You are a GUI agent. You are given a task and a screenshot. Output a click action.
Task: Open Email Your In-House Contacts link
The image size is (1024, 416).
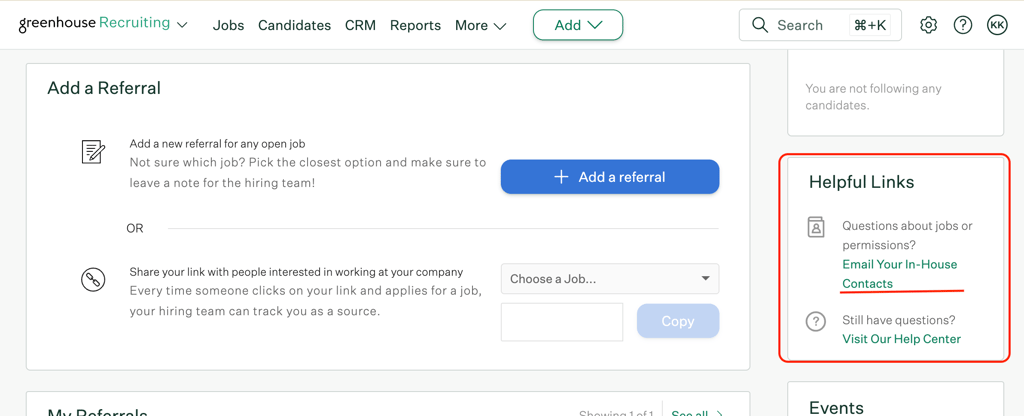click(x=899, y=274)
